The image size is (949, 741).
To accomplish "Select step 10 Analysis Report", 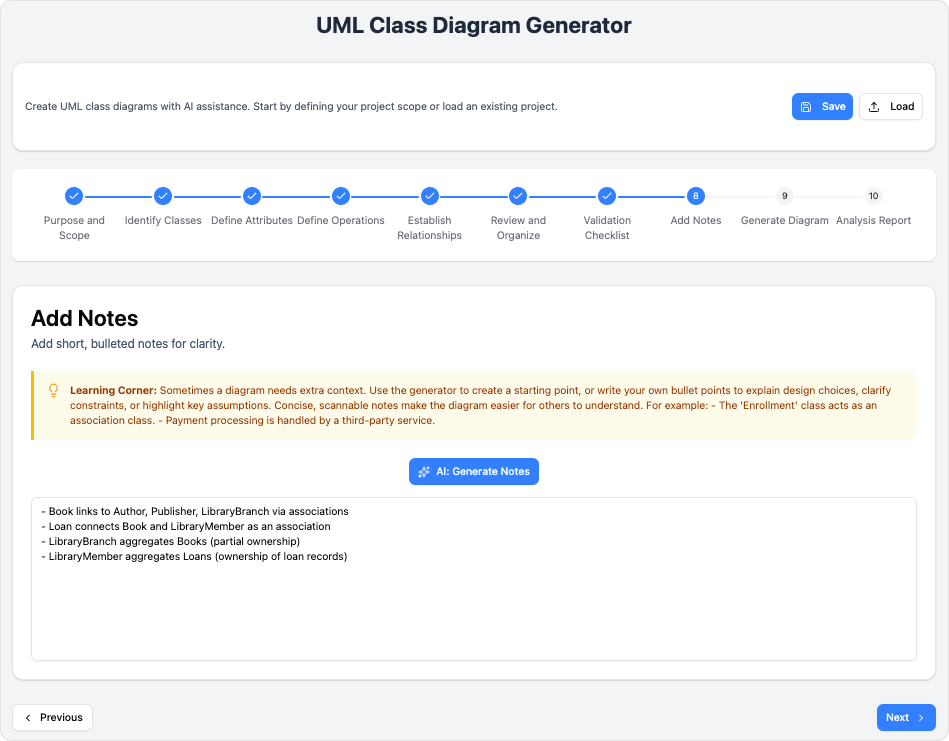I will coord(873,196).
